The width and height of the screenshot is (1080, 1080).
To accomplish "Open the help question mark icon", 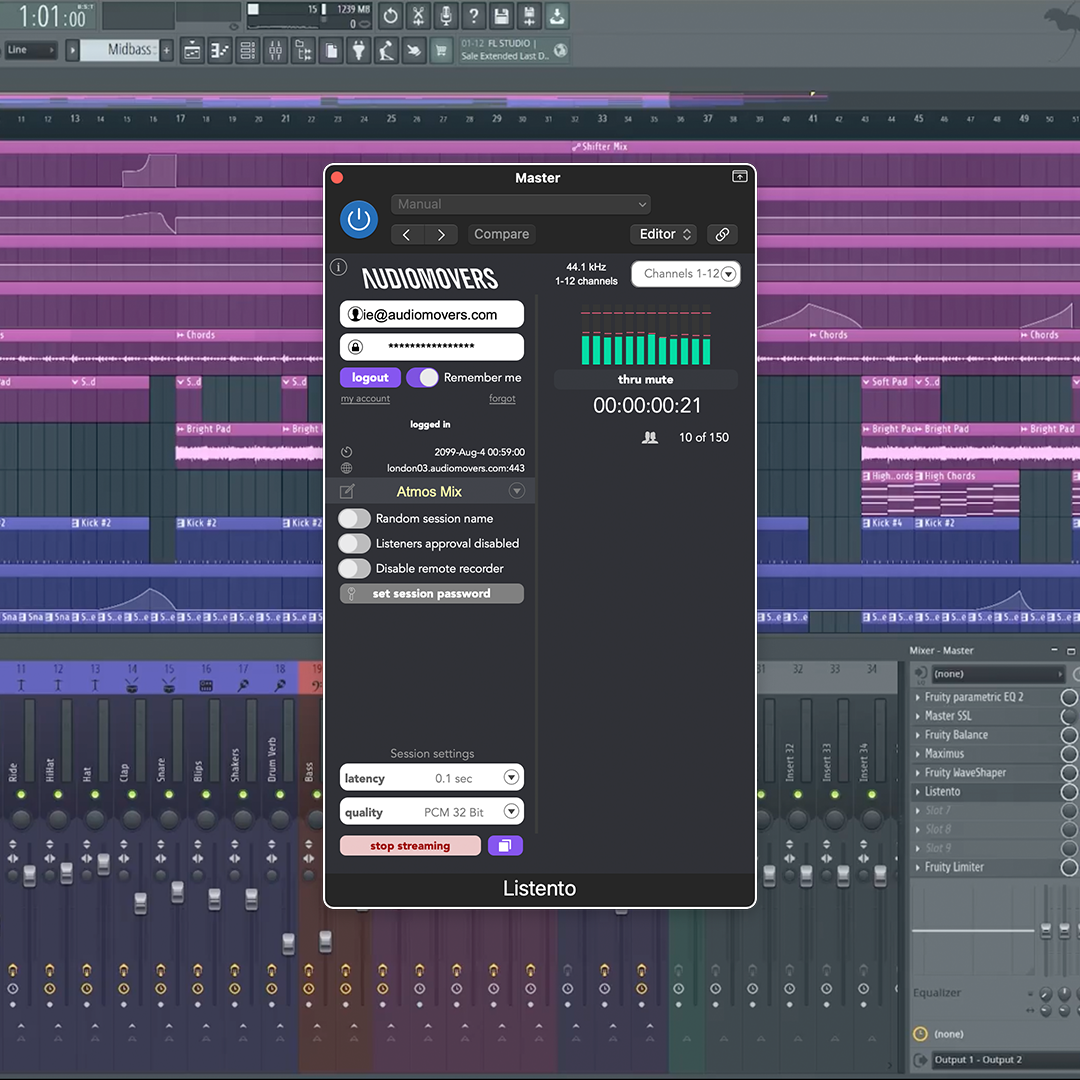I will click(x=474, y=15).
